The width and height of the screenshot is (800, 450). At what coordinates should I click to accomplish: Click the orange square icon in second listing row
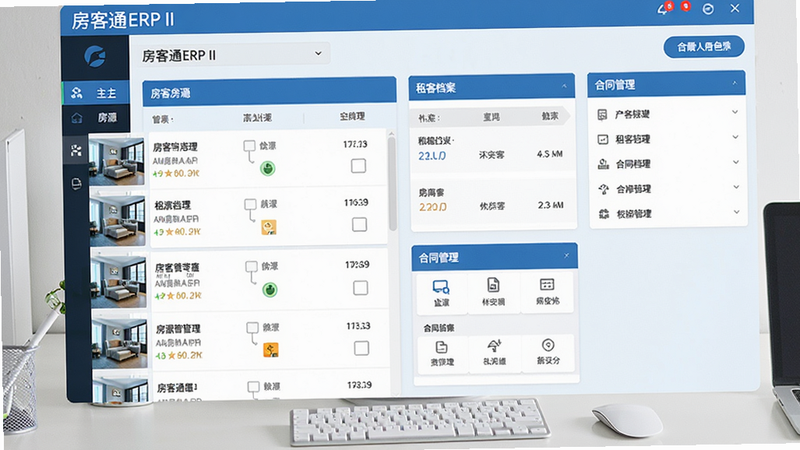269,227
